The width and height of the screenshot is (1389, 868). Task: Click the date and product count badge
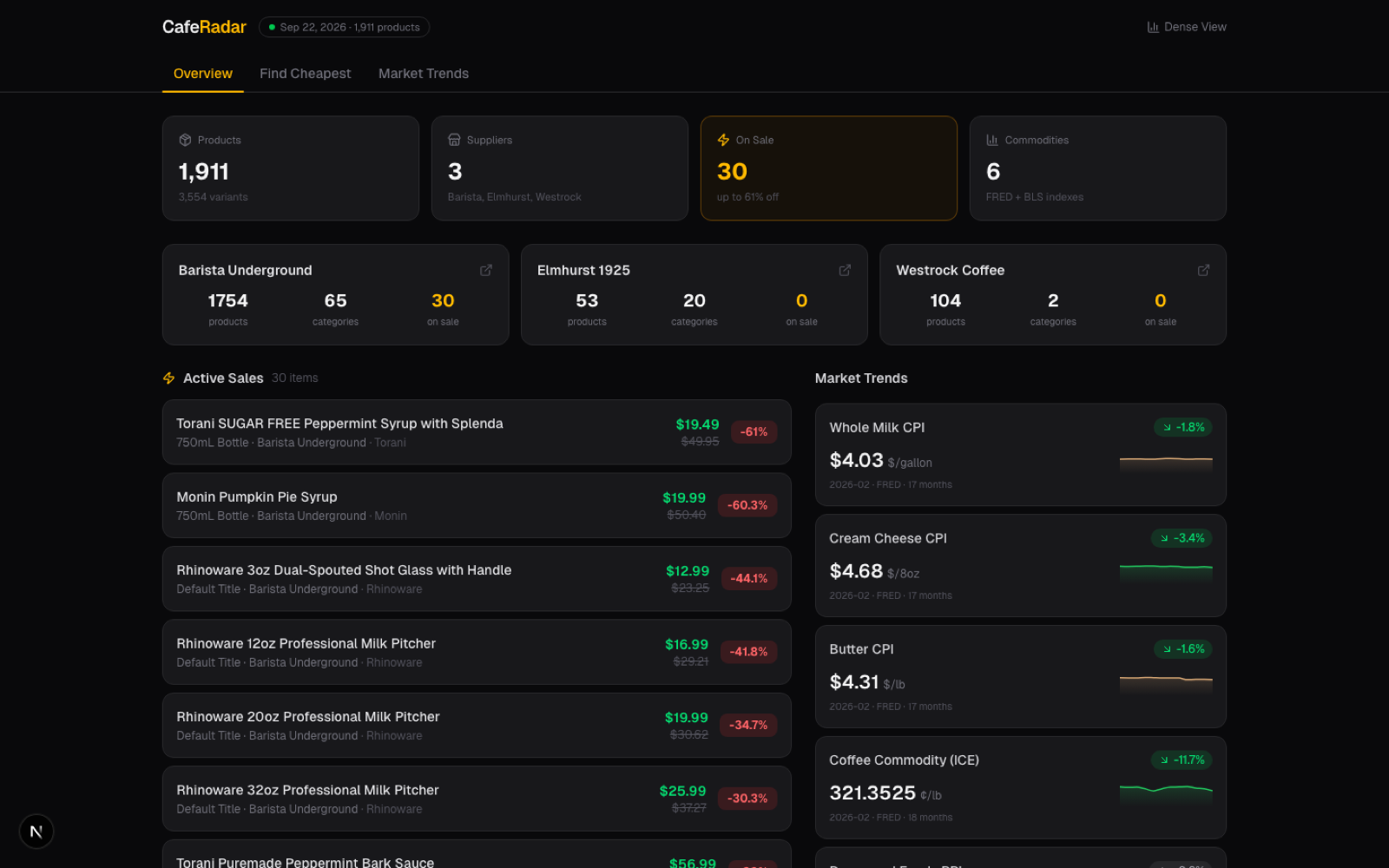[x=344, y=27]
